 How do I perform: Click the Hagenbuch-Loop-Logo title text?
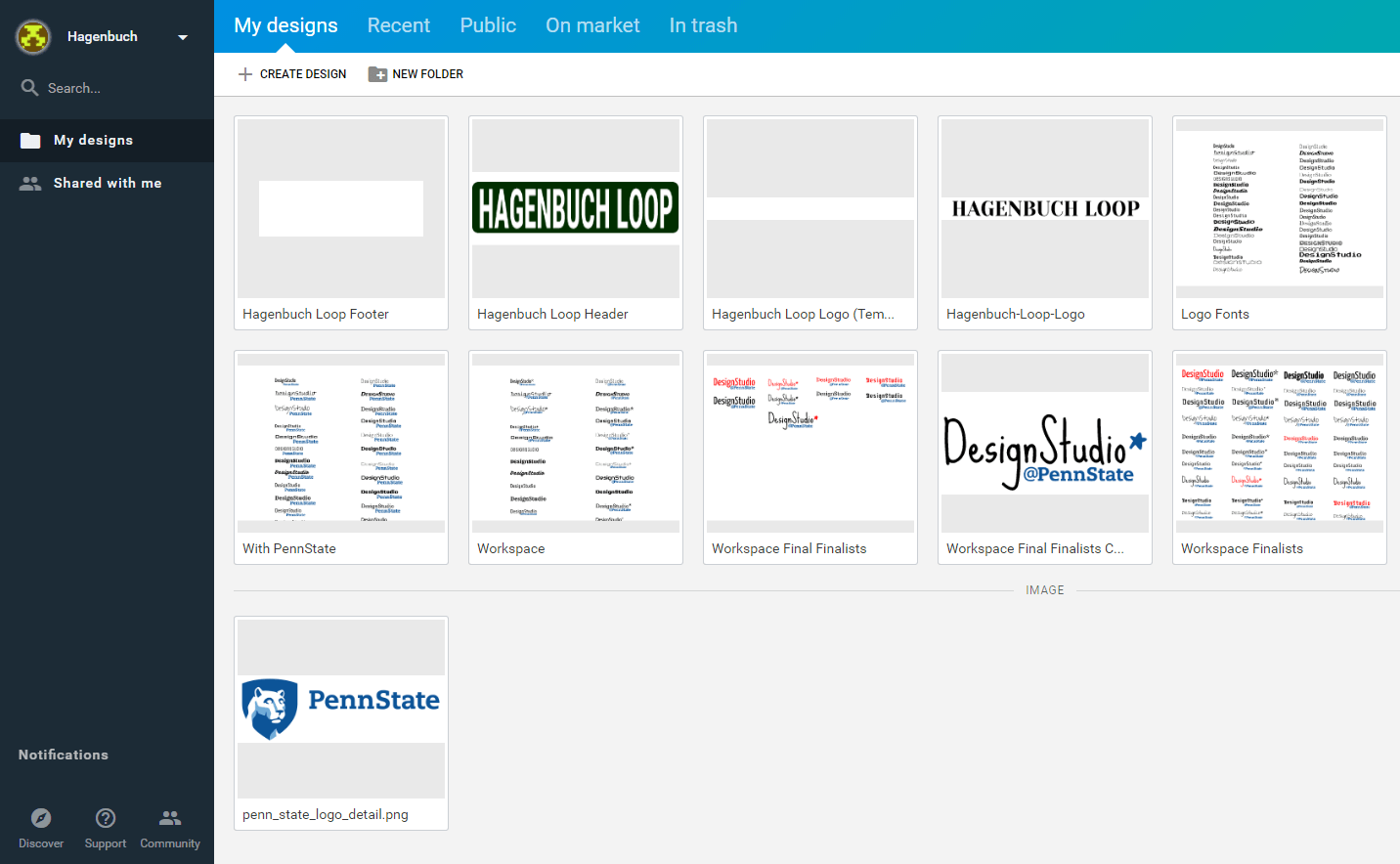pyautogui.click(x=1016, y=315)
